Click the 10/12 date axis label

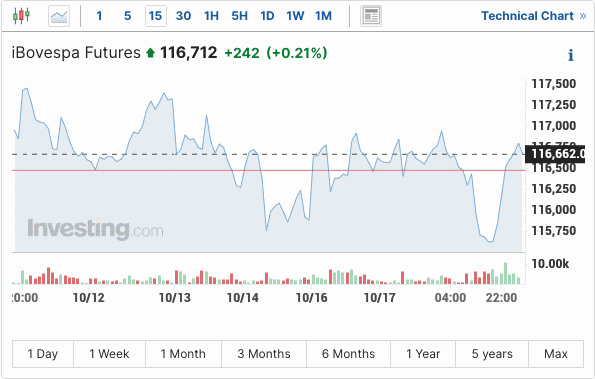[88, 298]
